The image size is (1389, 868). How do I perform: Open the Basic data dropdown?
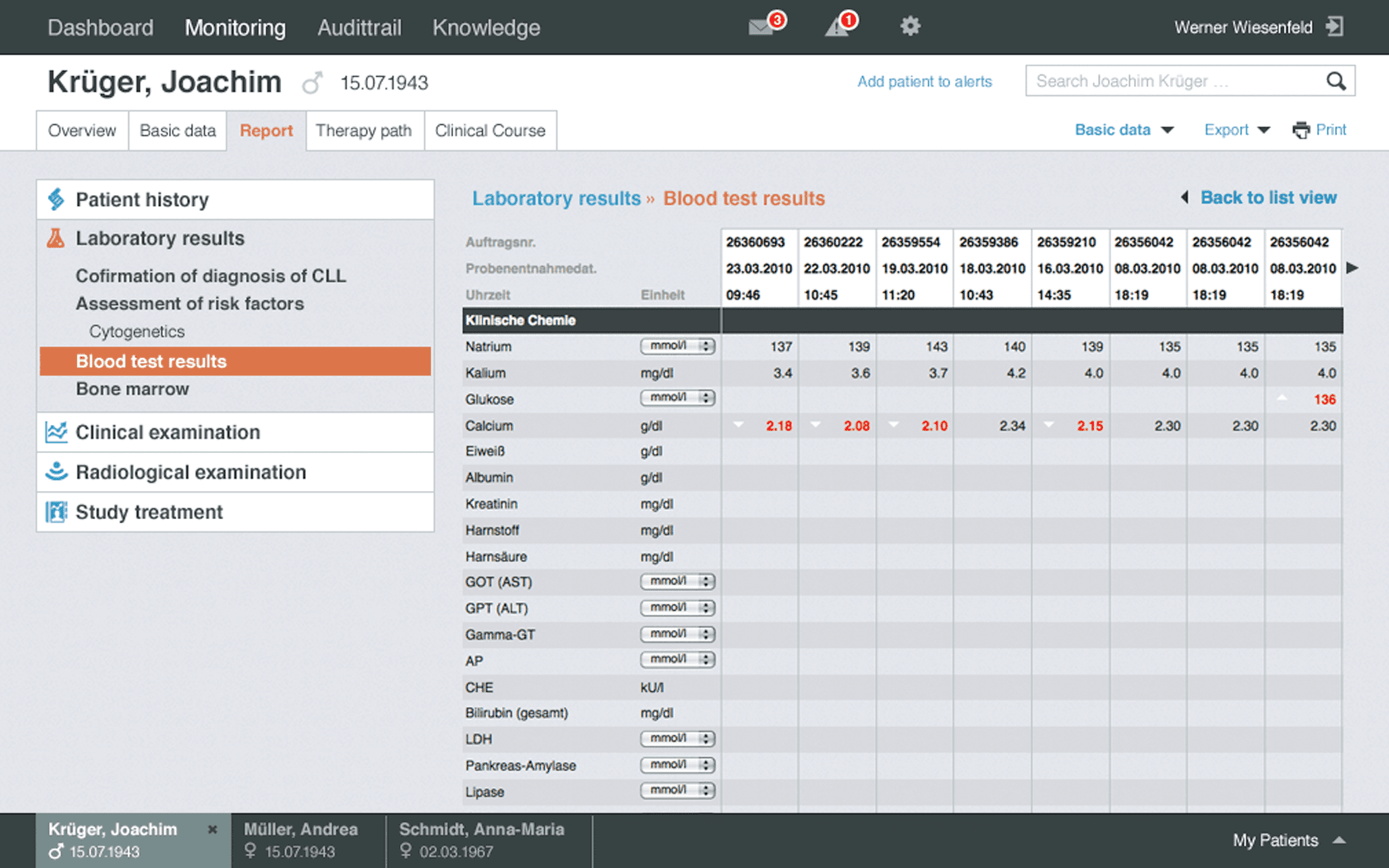click(1124, 130)
